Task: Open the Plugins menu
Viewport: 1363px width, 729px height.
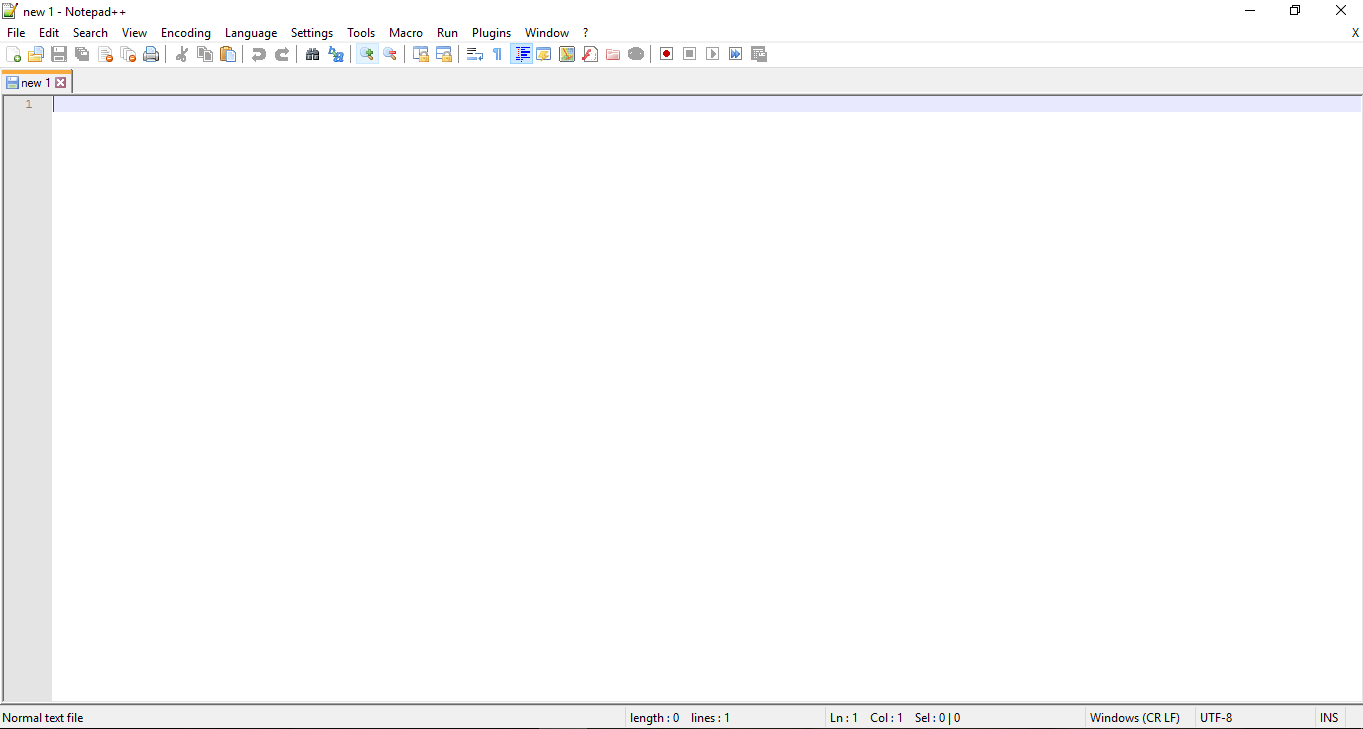Action: click(491, 32)
